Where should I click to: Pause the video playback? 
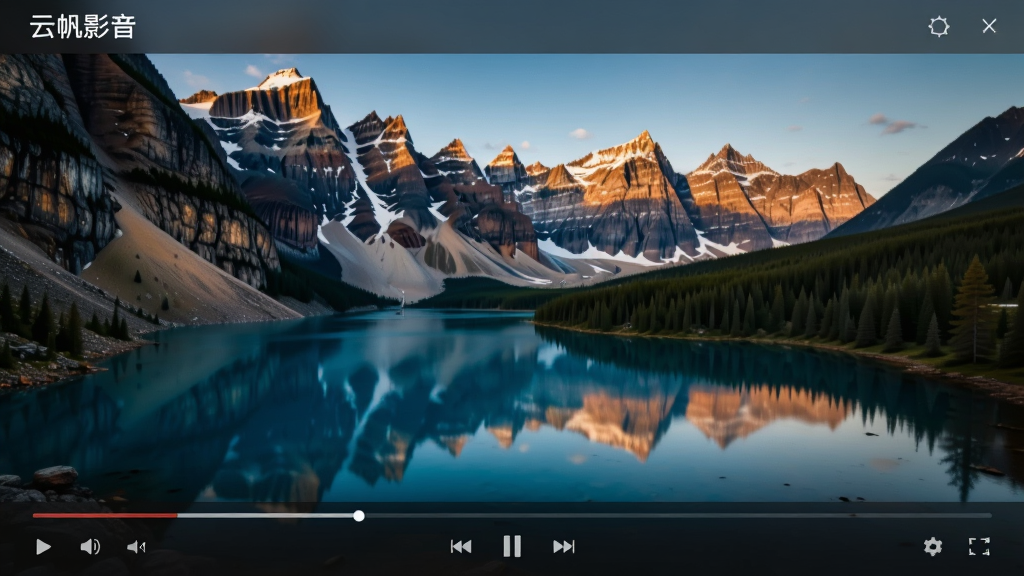click(512, 546)
